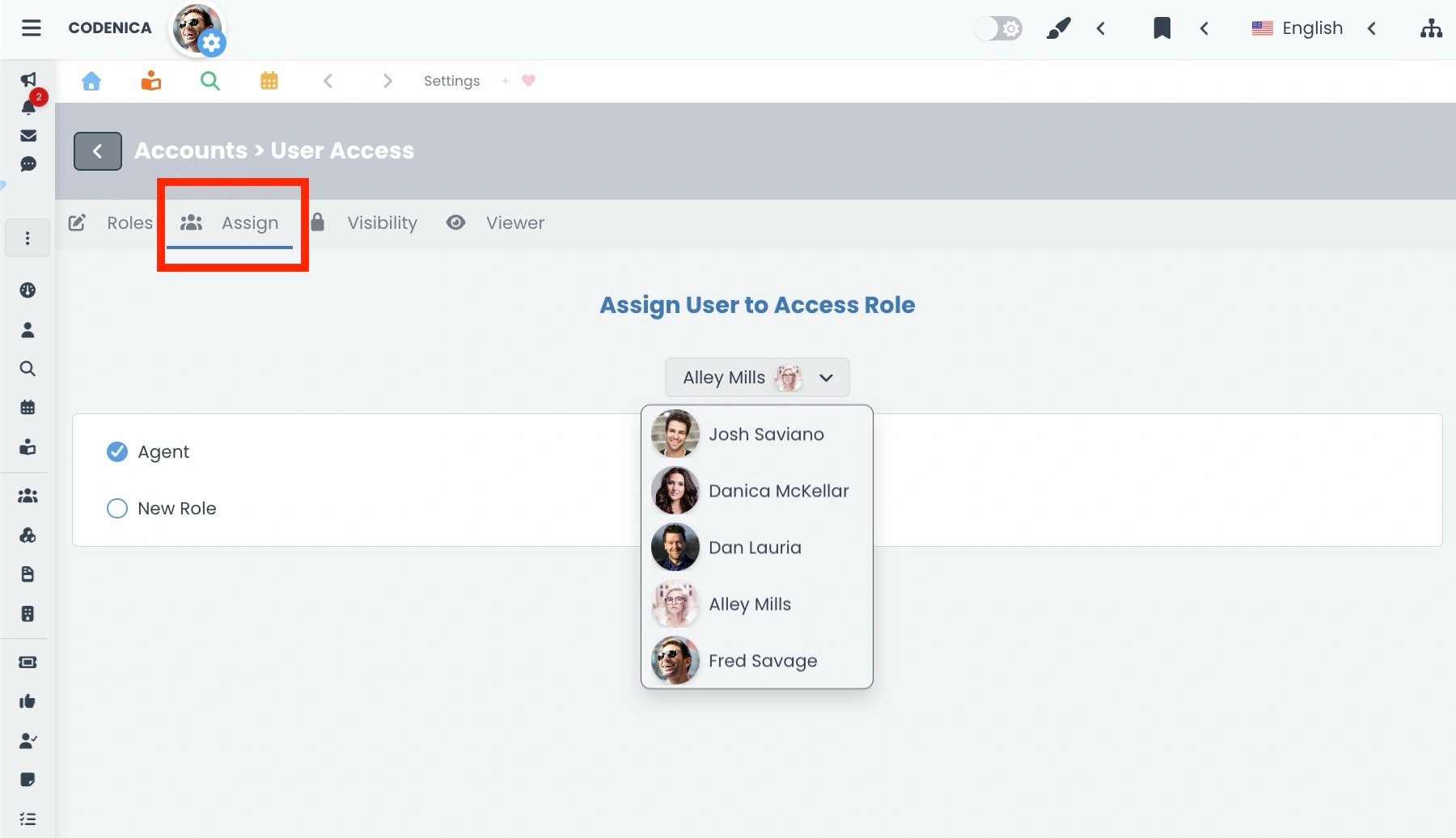Select the dashboard gauge icon in sidebar
The width and height of the screenshot is (1456, 838).
[28, 289]
